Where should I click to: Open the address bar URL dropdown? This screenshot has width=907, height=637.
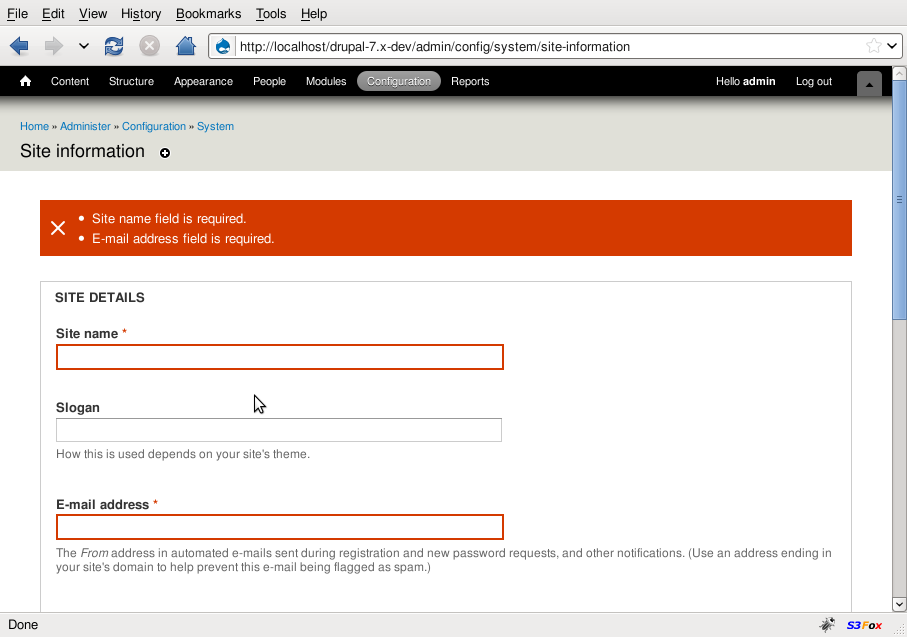(x=892, y=46)
